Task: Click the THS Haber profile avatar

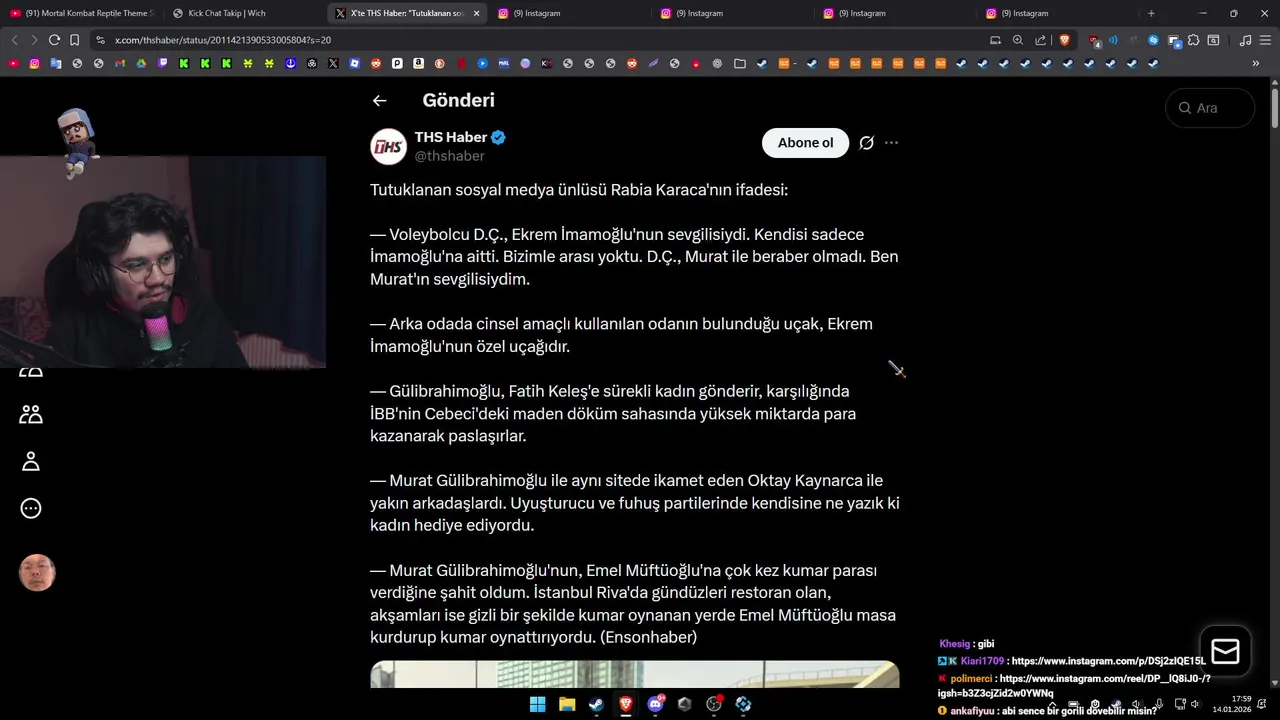Action: [388, 147]
